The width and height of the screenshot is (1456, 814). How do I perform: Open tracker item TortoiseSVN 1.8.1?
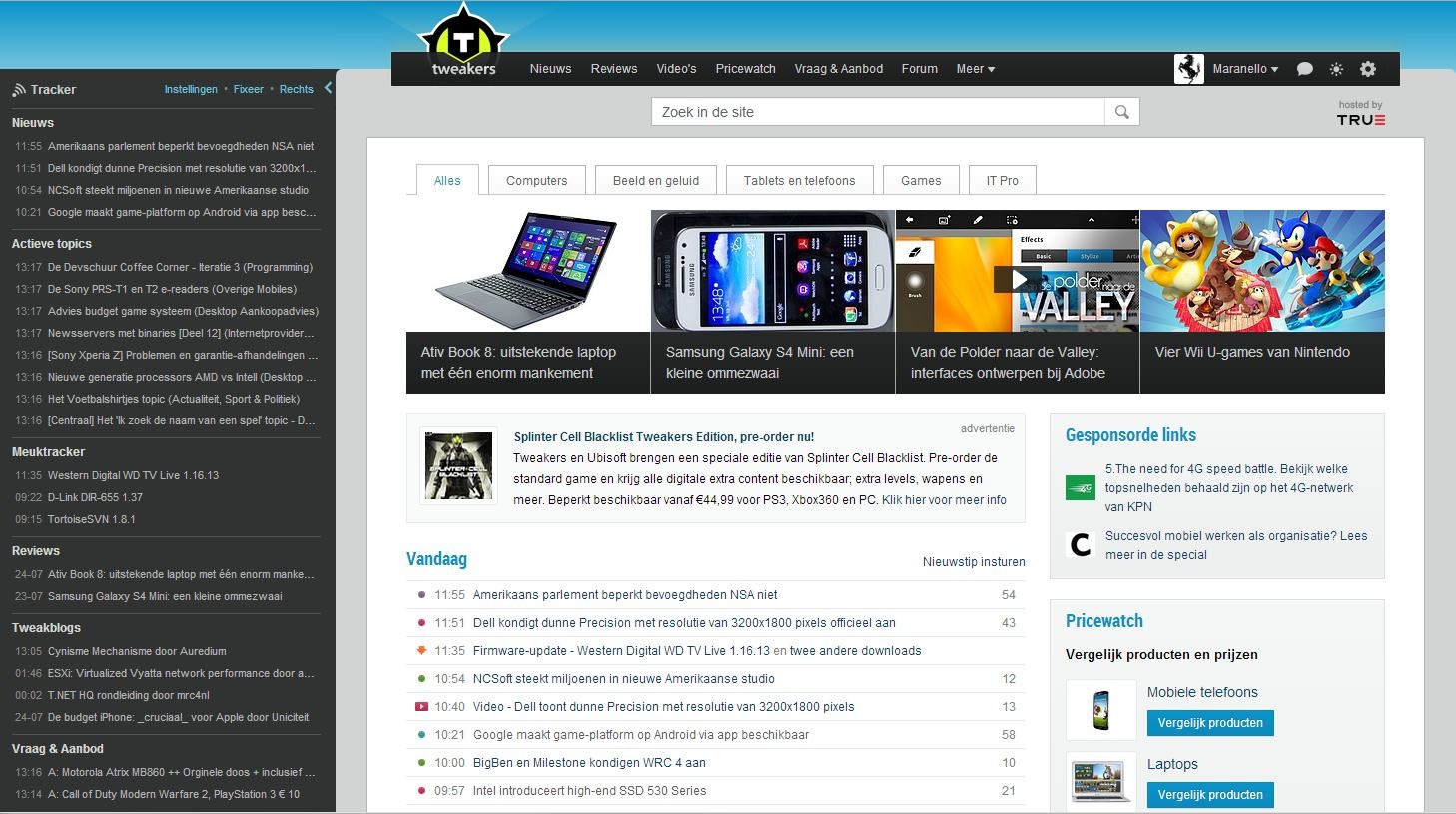[92, 519]
